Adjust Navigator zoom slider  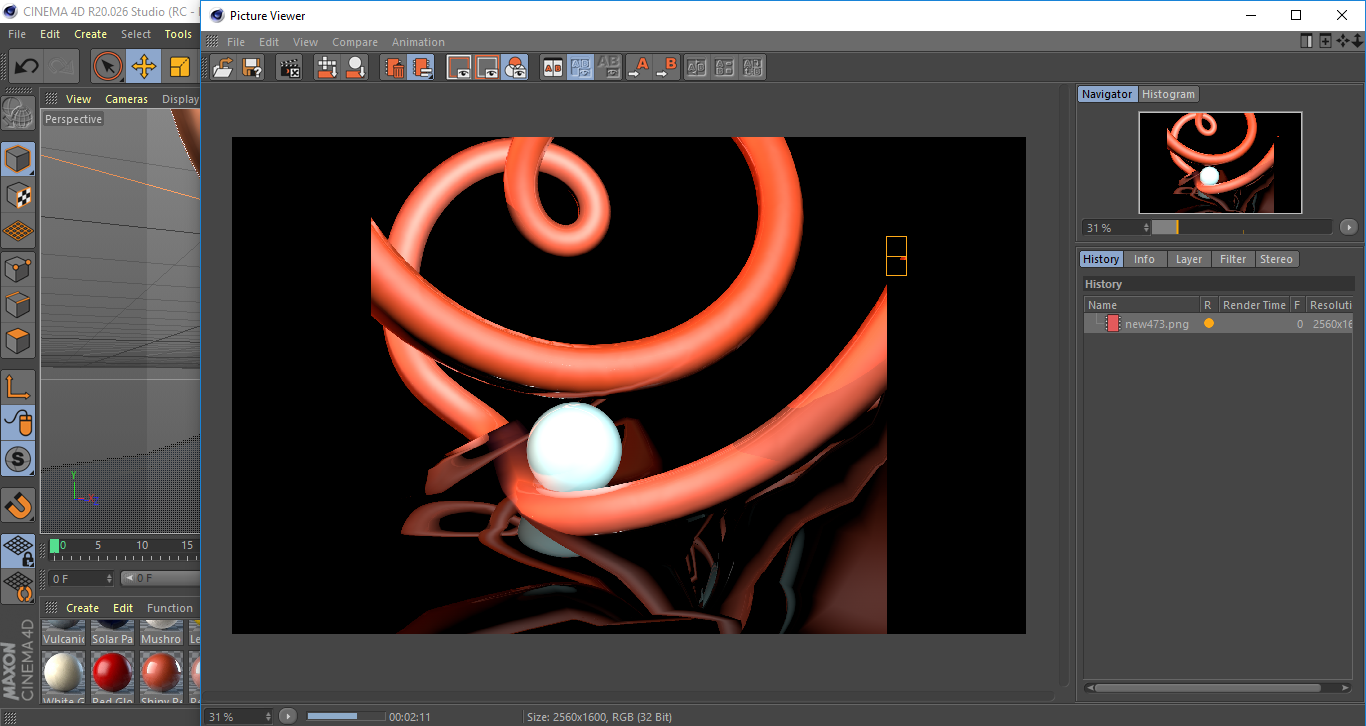(x=1242, y=227)
